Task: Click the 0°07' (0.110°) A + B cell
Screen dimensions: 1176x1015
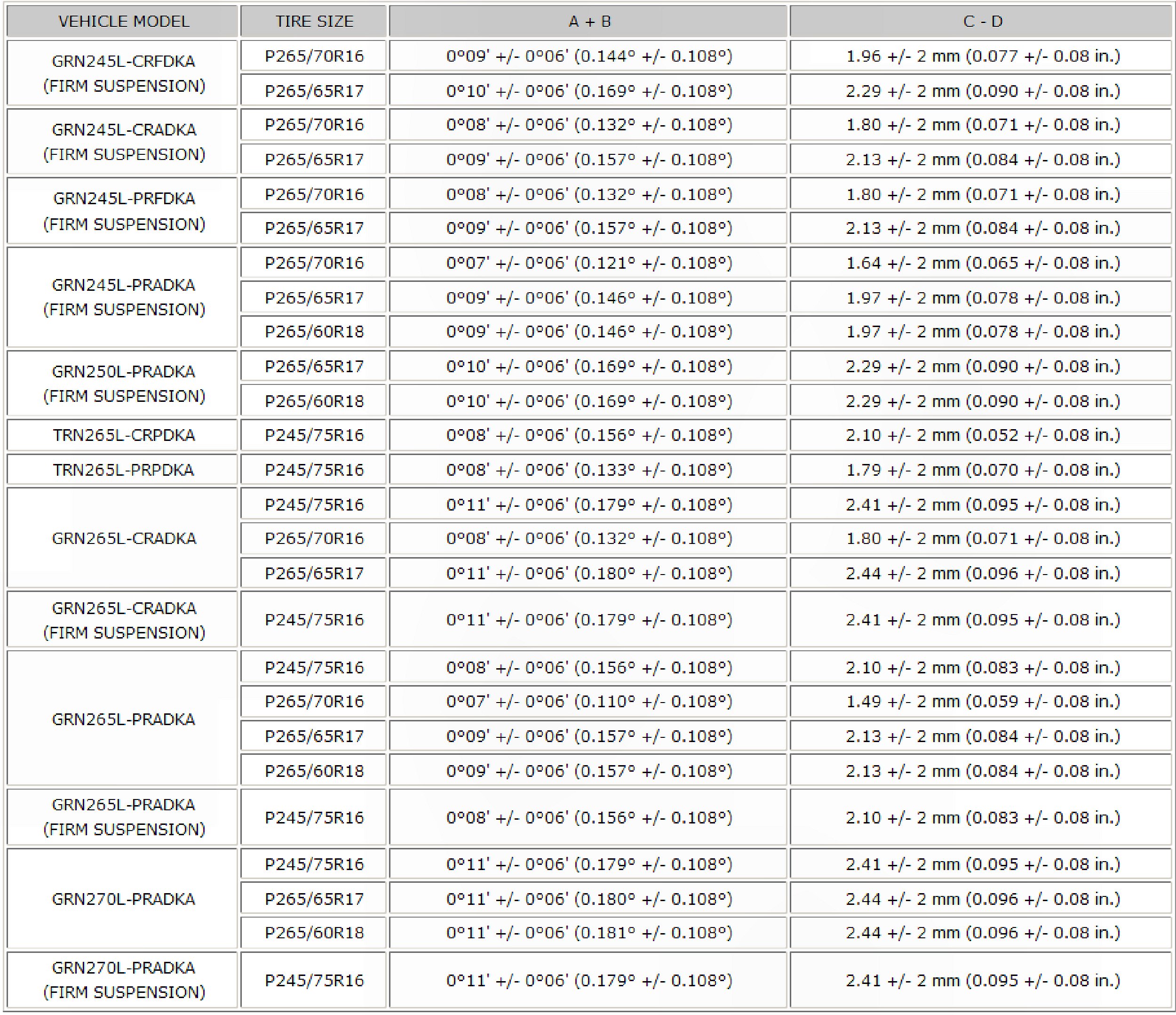Action: coord(588,702)
